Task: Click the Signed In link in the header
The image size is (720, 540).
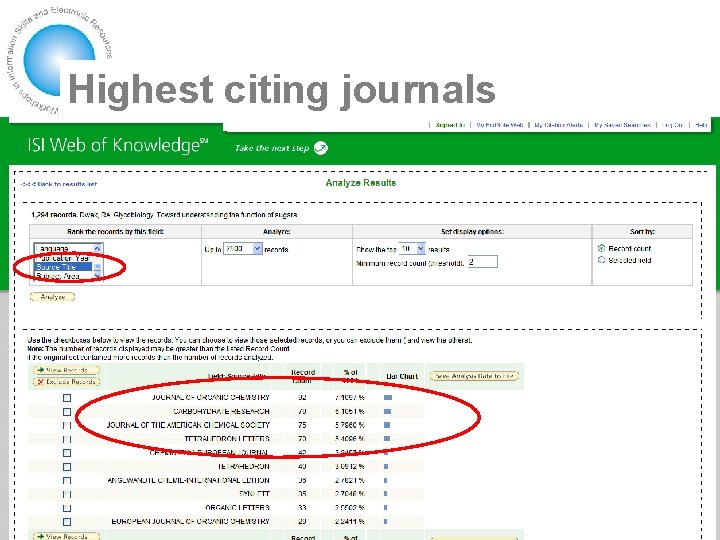Action: tap(450, 125)
